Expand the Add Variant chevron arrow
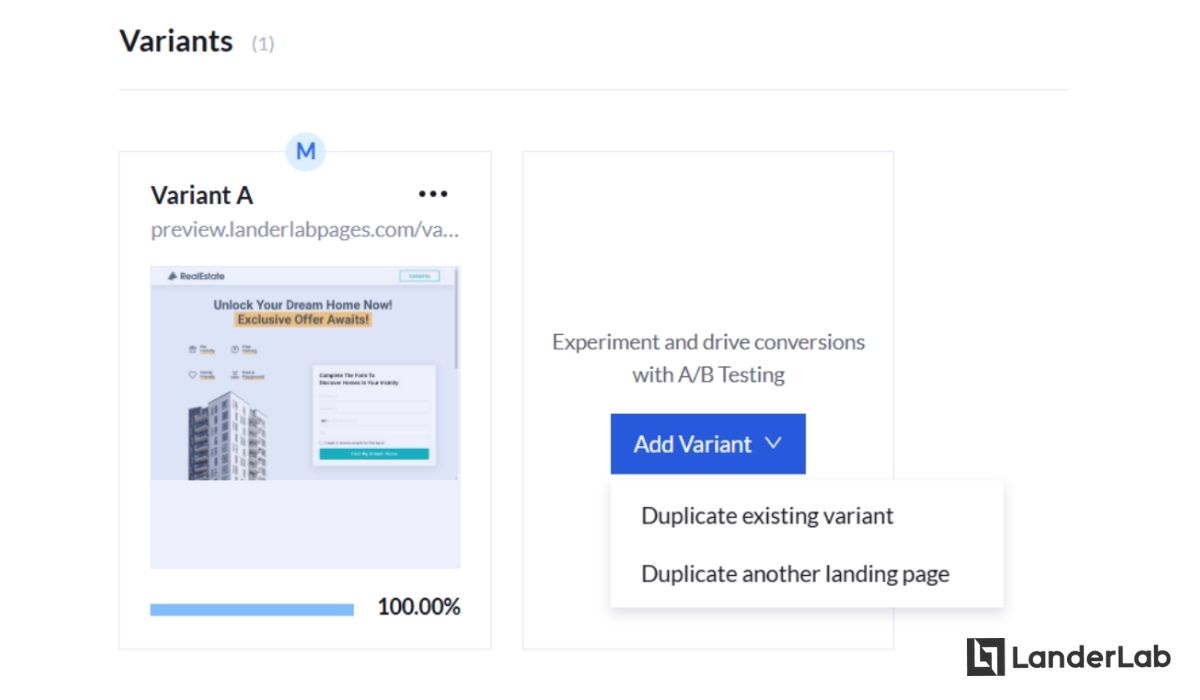The image size is (1200, 700). tap(773, 443)
